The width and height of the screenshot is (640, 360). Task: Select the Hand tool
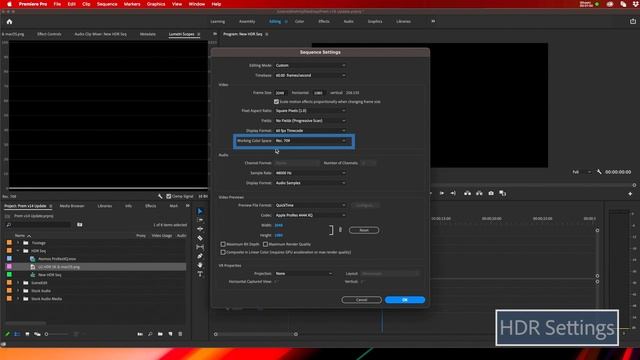point(200,265)
